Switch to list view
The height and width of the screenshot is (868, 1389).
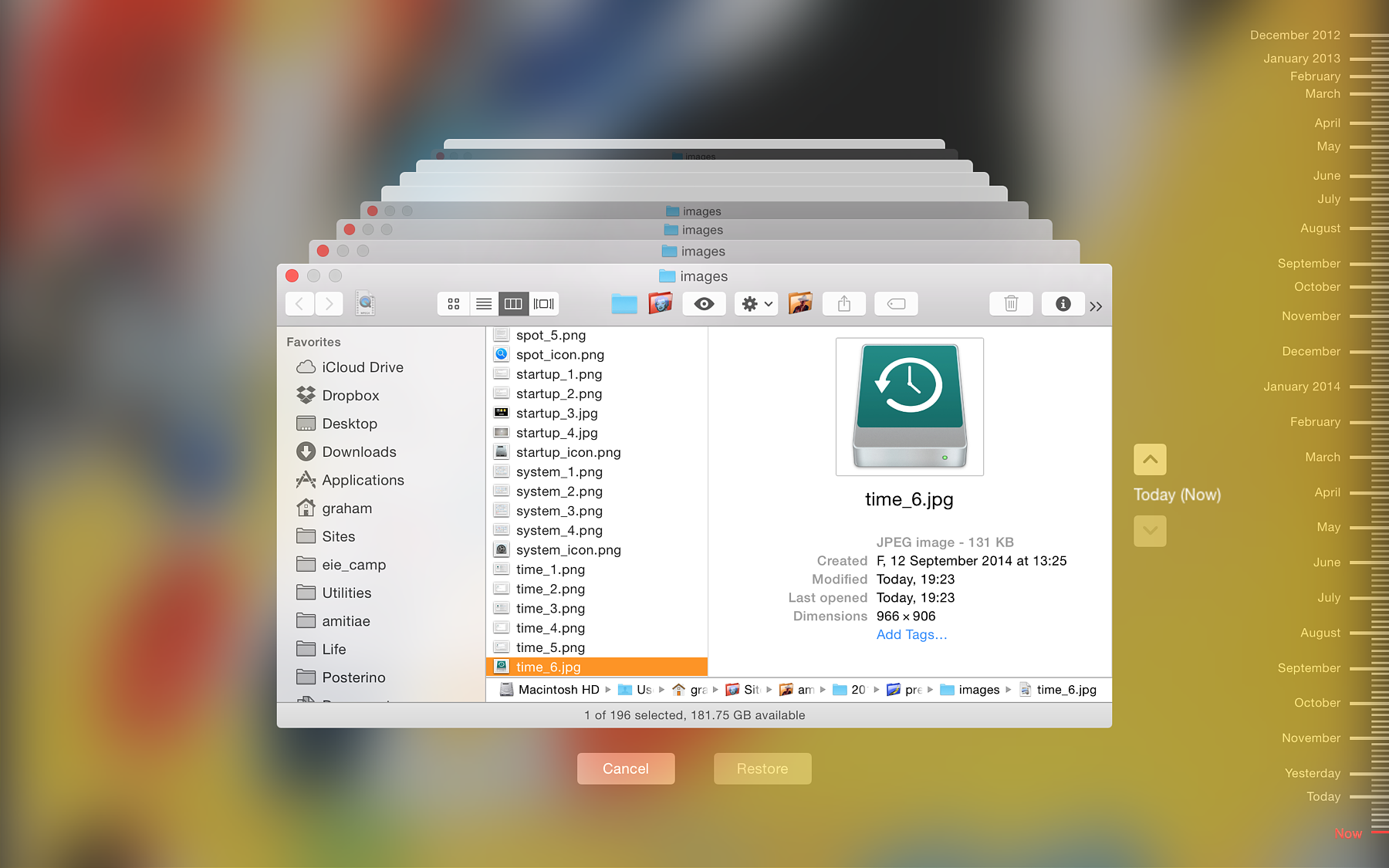click(484, 304)
